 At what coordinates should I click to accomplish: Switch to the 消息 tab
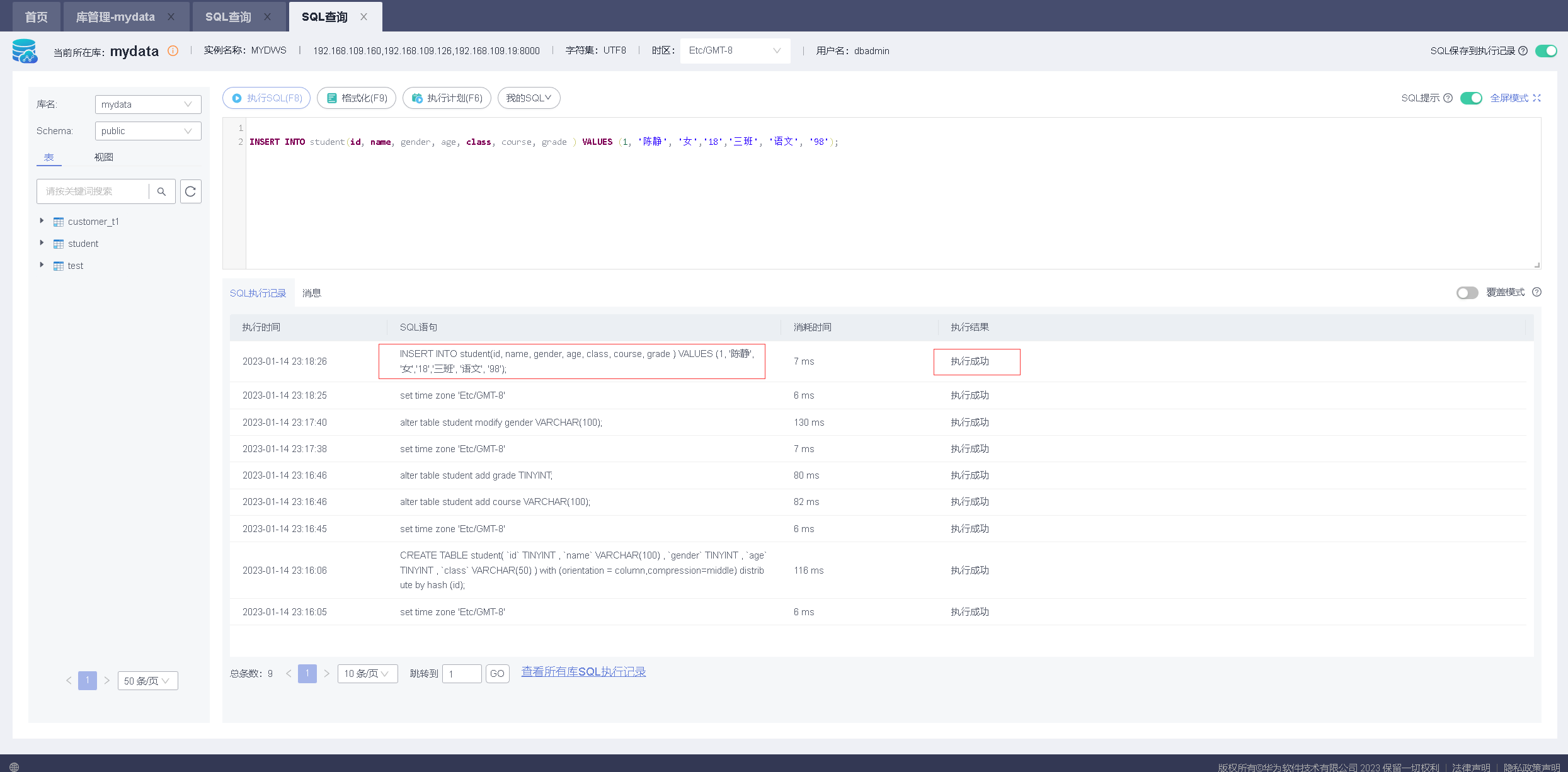[311, 293]
